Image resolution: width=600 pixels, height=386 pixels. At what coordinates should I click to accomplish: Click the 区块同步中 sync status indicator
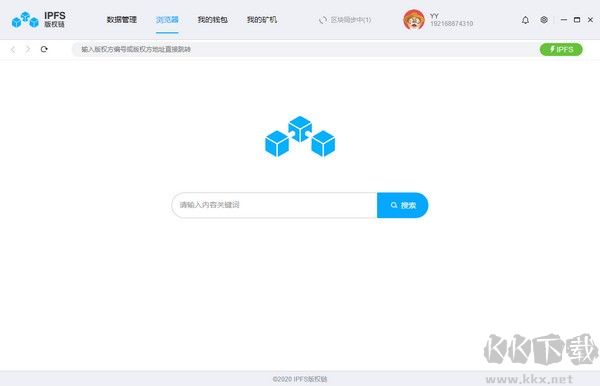pos(345,20)
